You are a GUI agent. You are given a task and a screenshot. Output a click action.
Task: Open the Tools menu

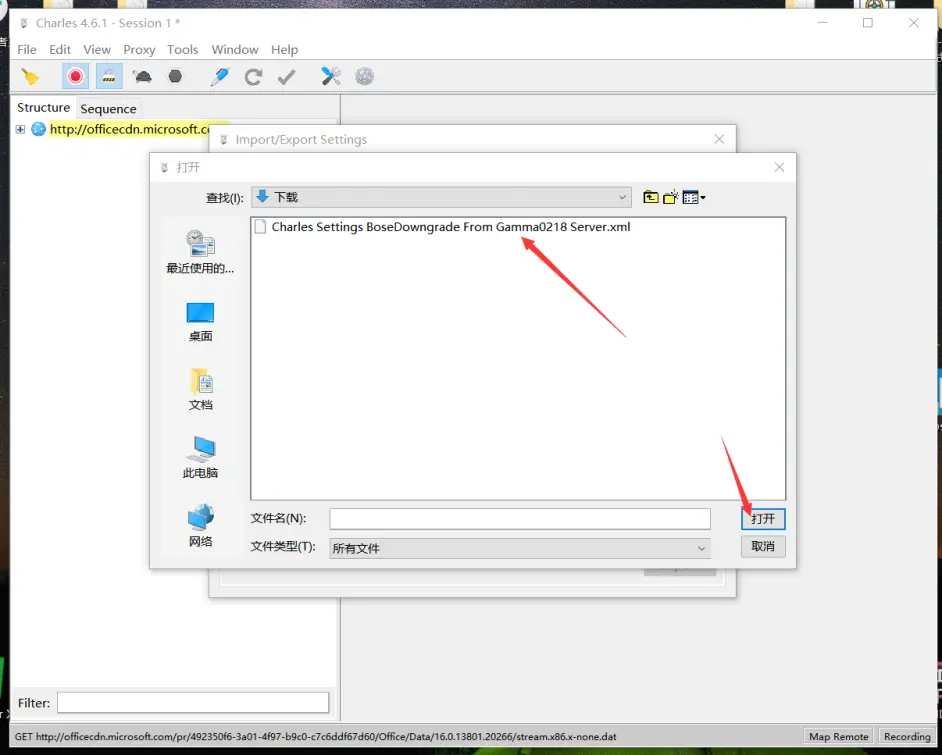183,49
